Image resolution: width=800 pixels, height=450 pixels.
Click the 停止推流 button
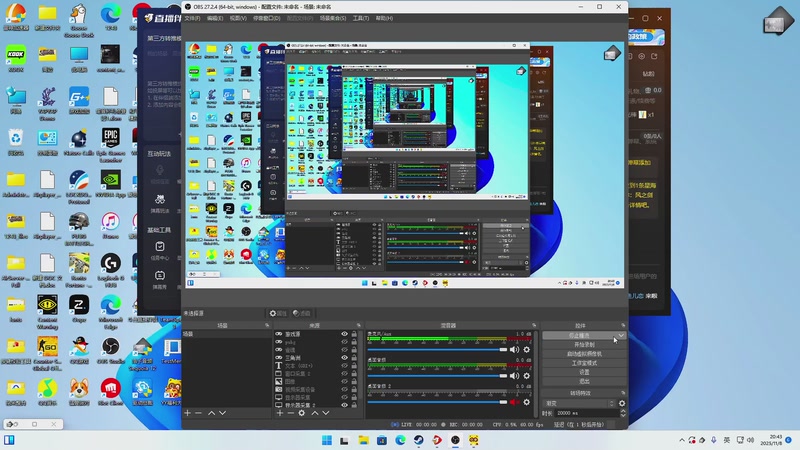click(580, 335)
